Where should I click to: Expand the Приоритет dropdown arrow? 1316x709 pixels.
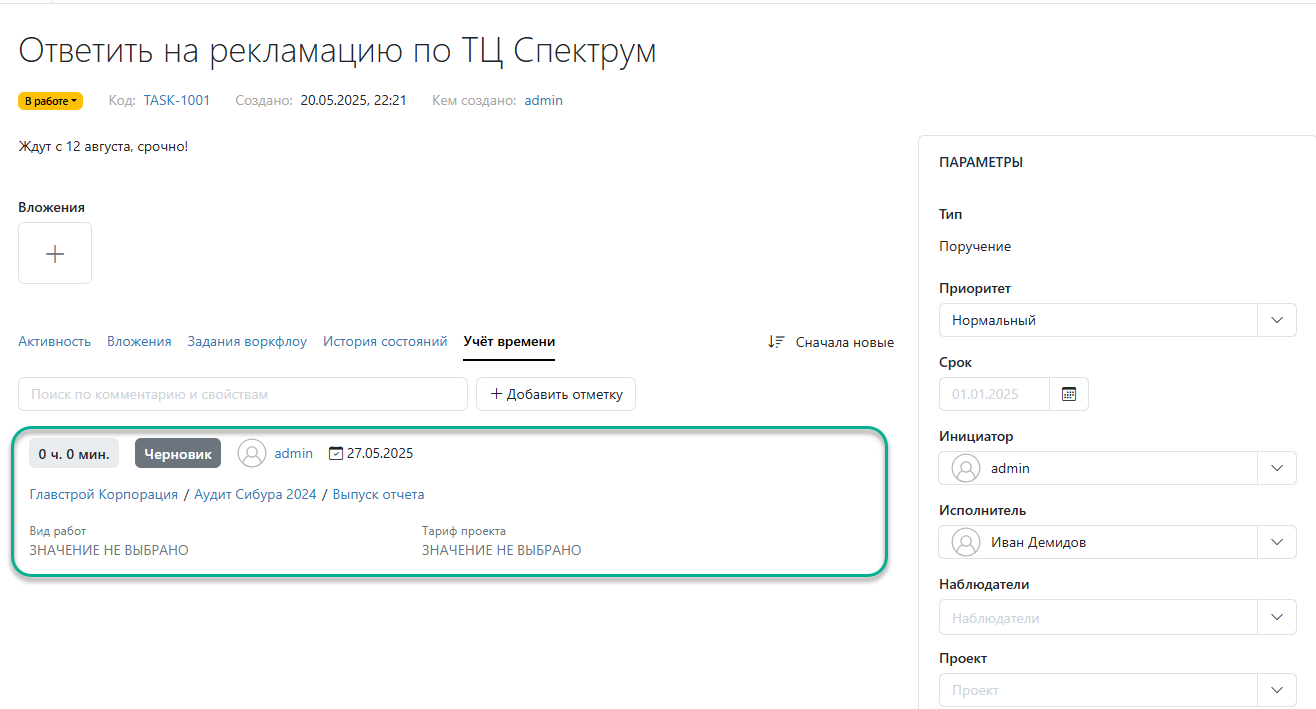coord(1277,320)
